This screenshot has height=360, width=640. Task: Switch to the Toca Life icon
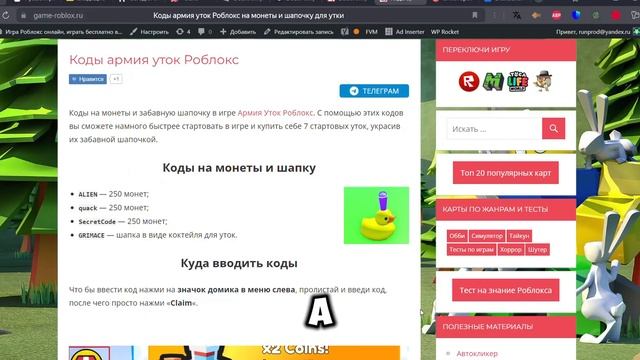tap(518, 81)
